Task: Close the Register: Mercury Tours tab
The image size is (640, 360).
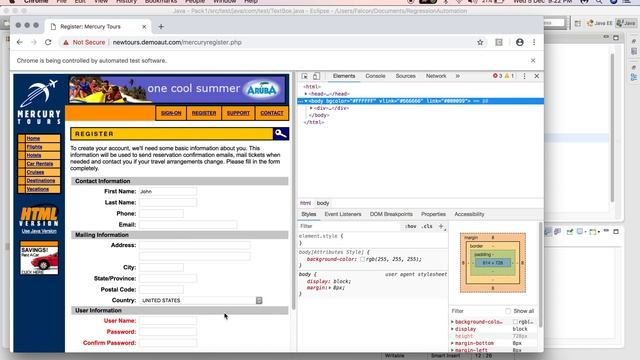Action: coord(144,27)
